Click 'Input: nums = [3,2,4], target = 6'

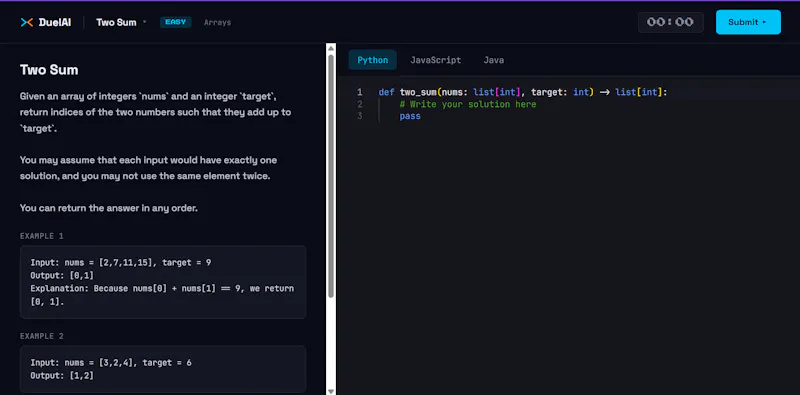pyautogui.click(x=111, y=362)
